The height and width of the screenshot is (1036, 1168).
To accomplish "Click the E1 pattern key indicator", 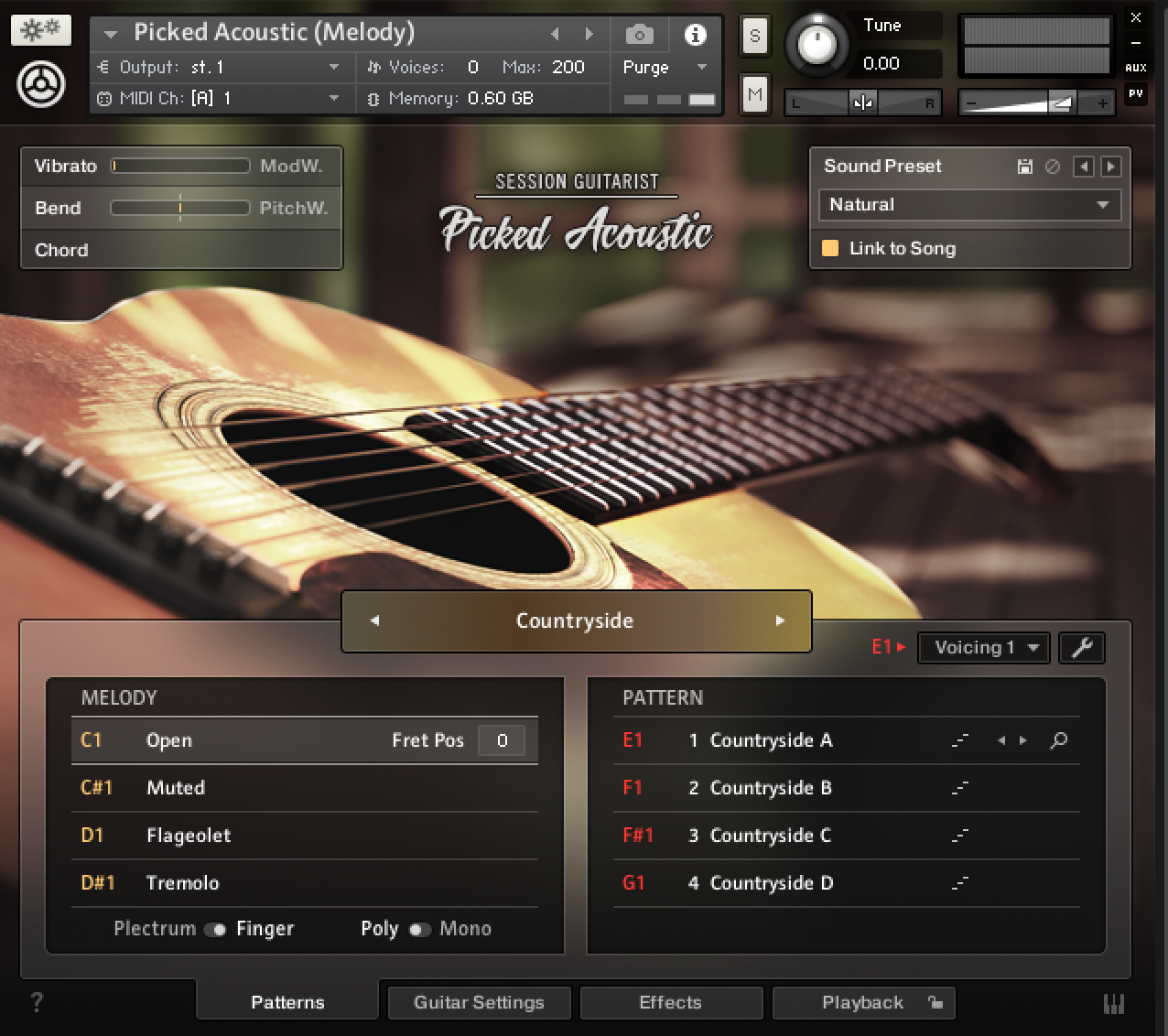I will (887, 647).
